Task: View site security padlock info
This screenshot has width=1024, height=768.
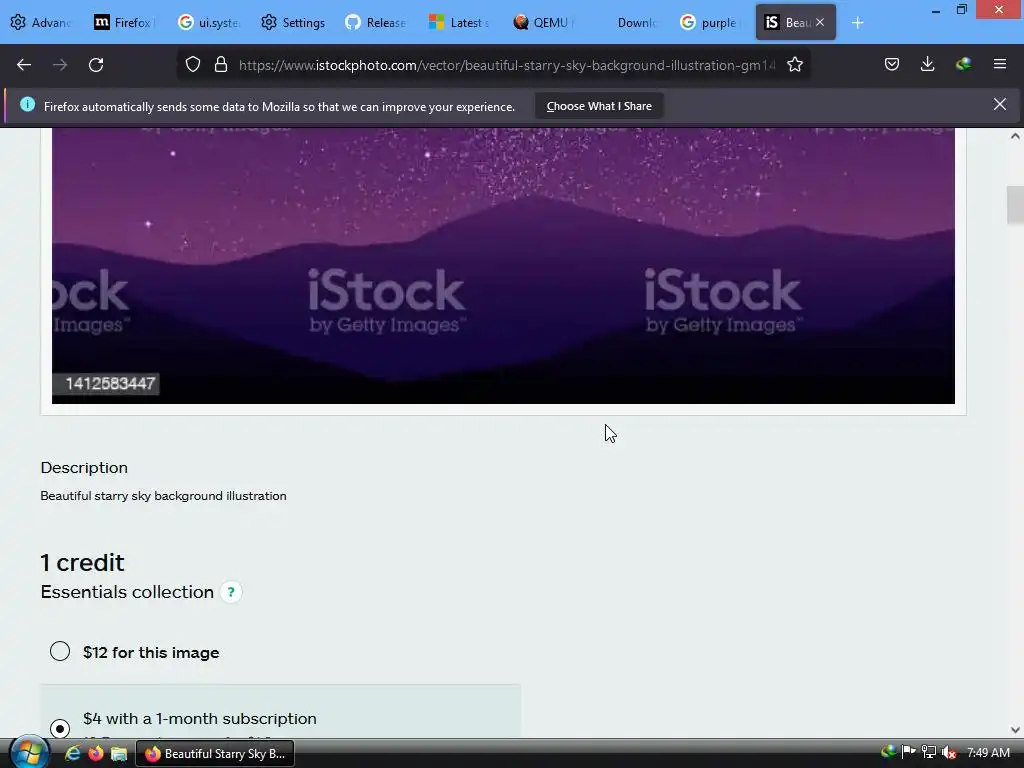Action: 221,65
